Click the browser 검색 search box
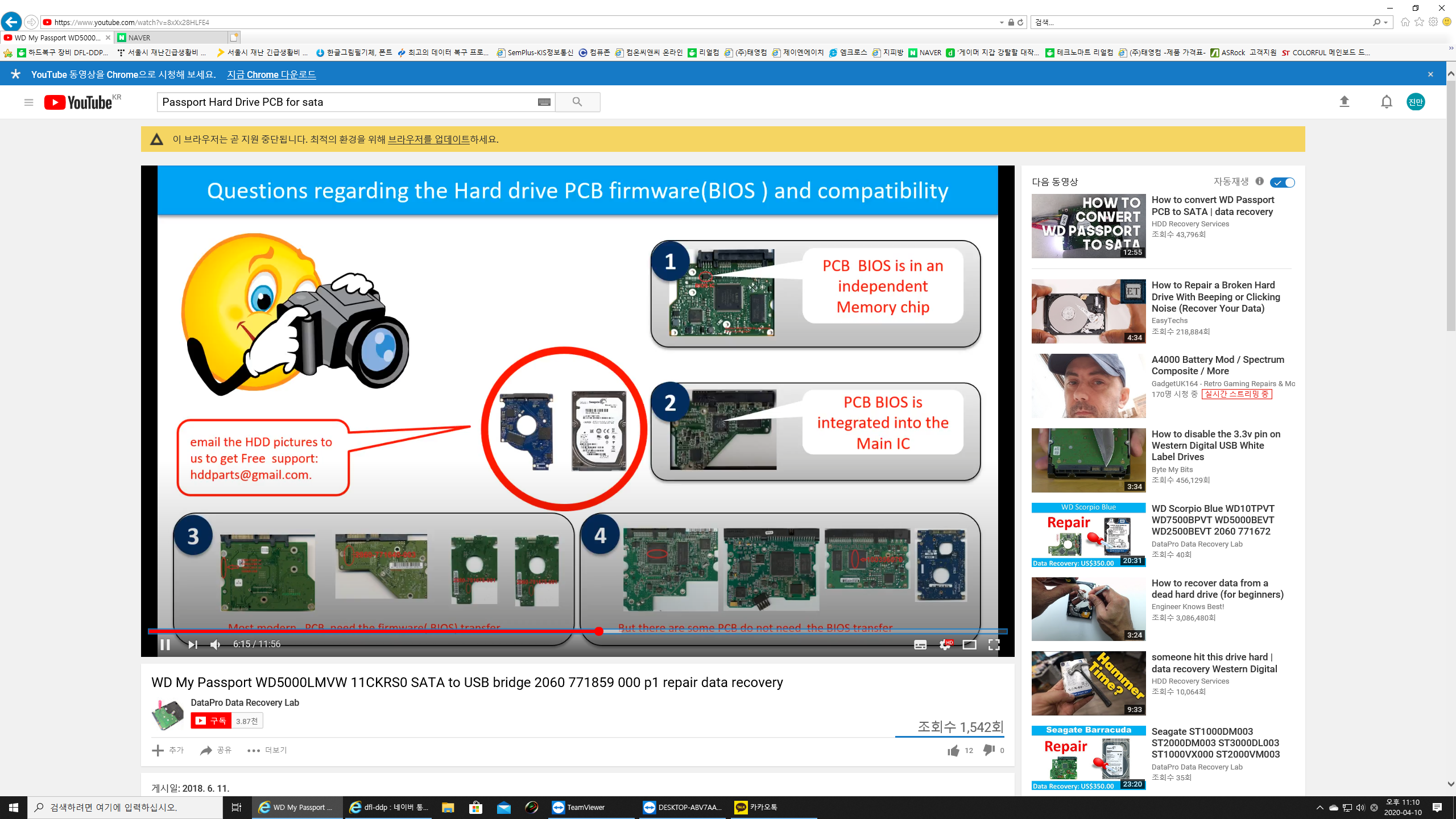The image size is (1456, 819). pos(1200,22)
